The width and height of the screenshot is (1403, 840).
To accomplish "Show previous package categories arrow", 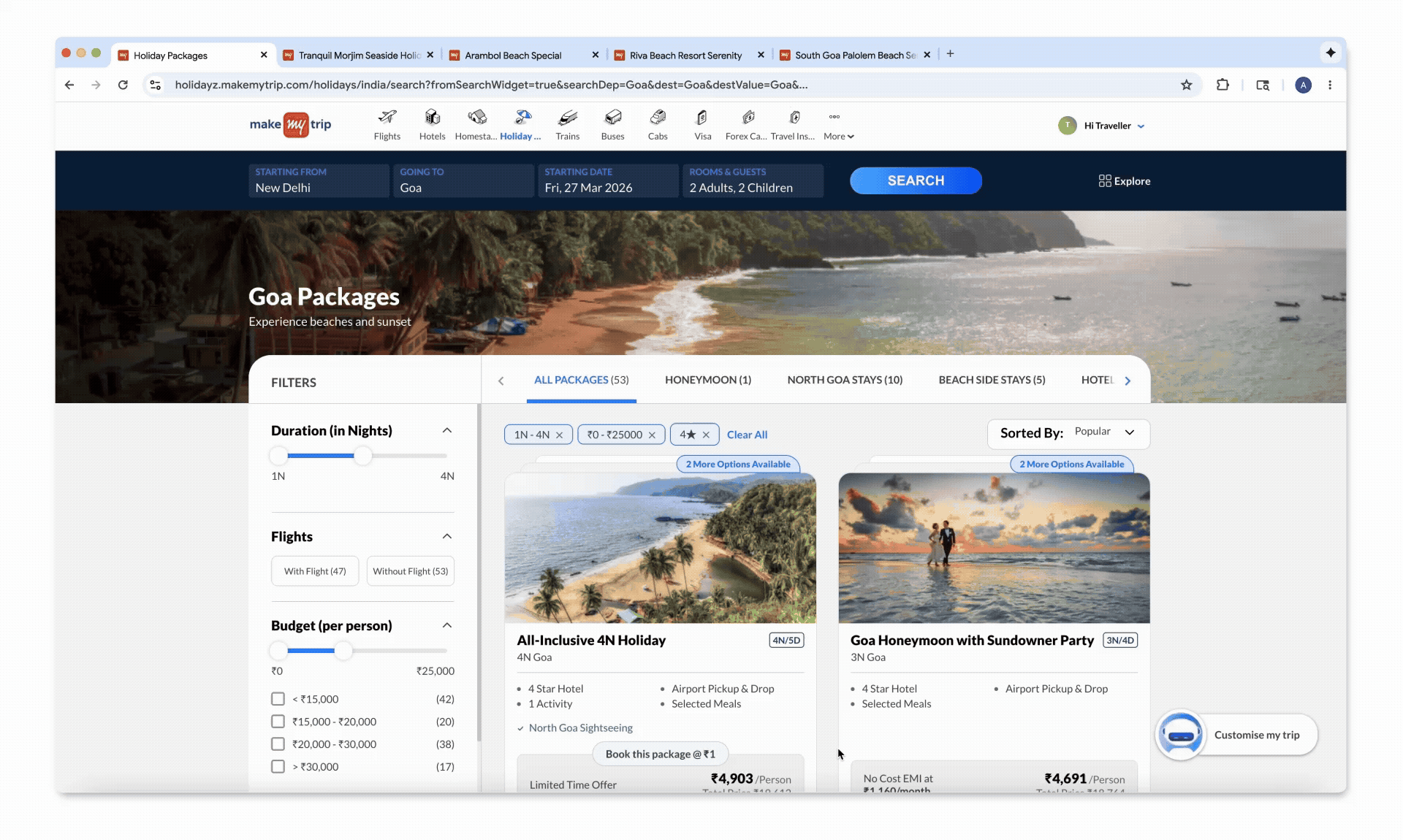I will pos(501,381).
